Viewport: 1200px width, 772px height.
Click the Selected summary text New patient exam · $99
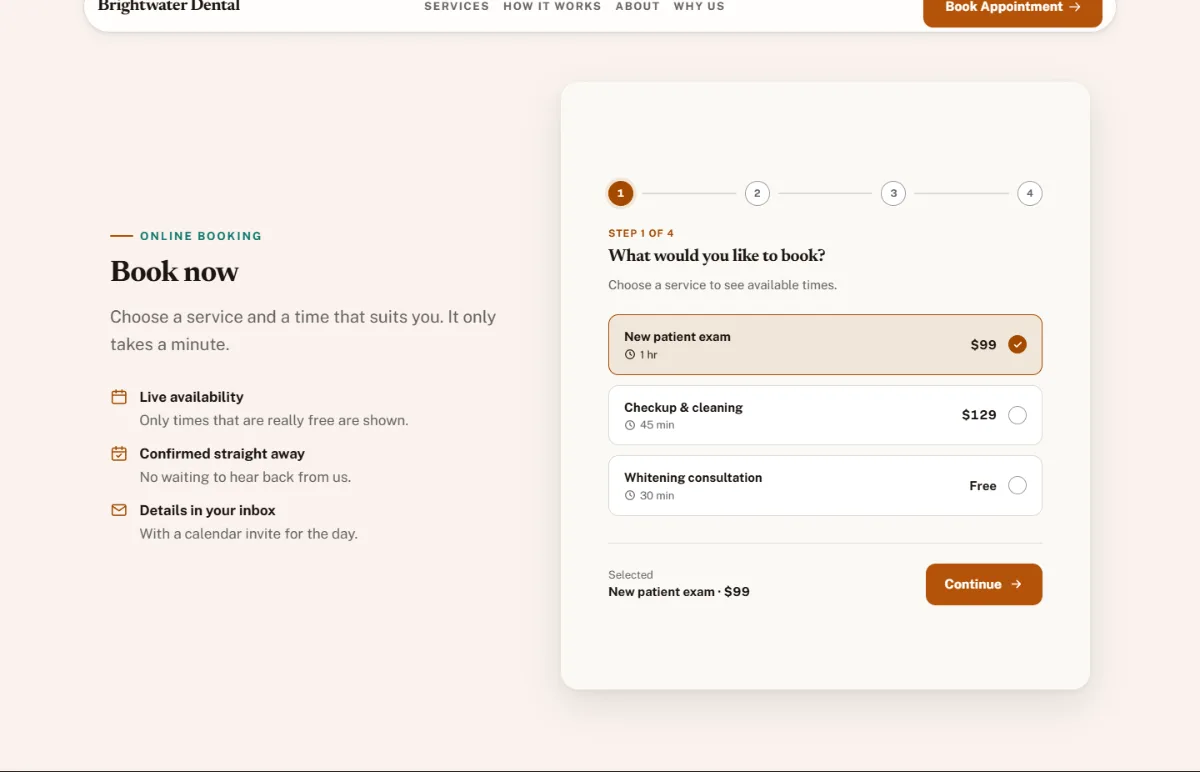click(x=679, y=592)
